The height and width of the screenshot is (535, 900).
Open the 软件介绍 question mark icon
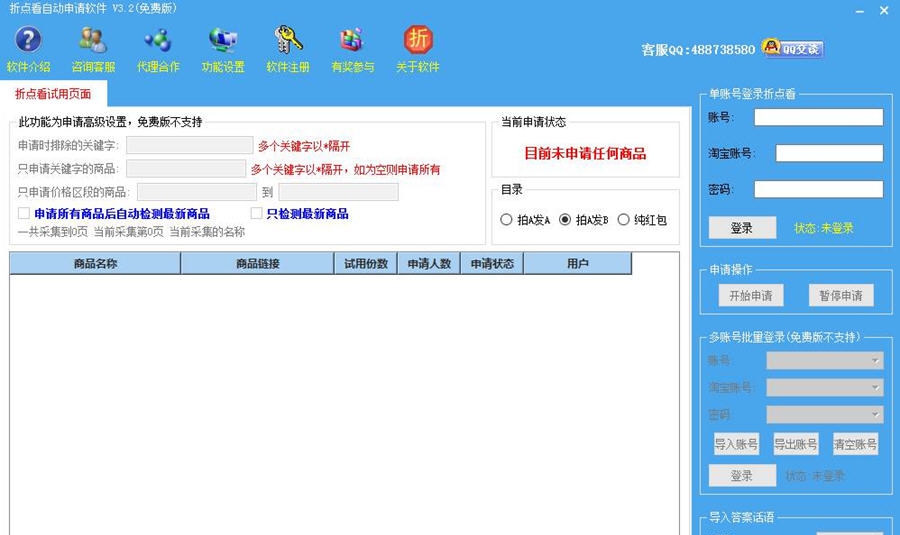28,40
